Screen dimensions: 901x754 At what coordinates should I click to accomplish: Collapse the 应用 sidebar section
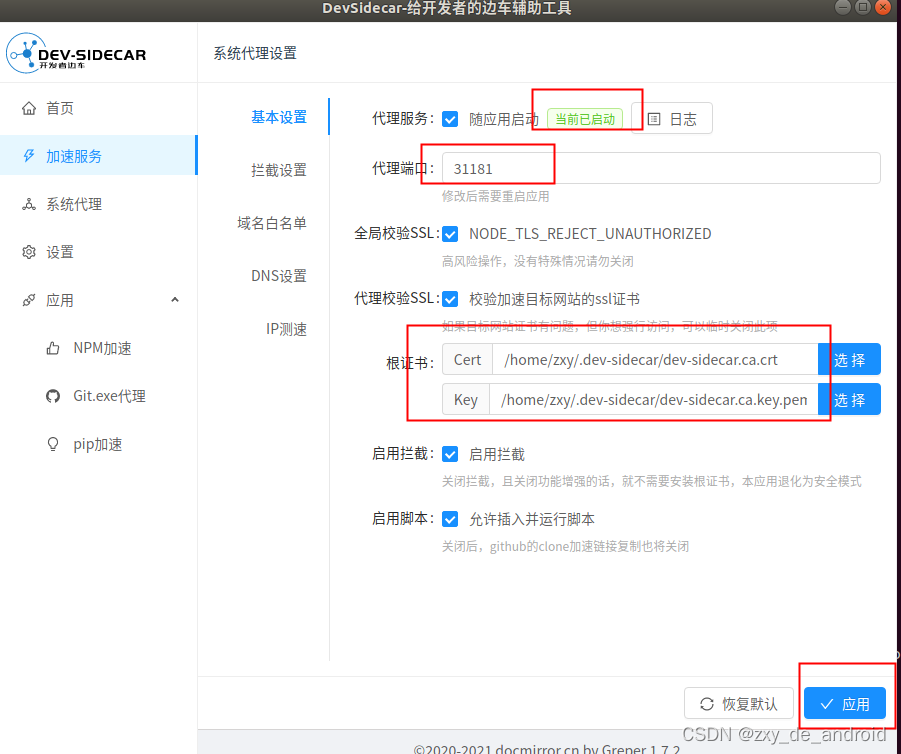point(174,299)
